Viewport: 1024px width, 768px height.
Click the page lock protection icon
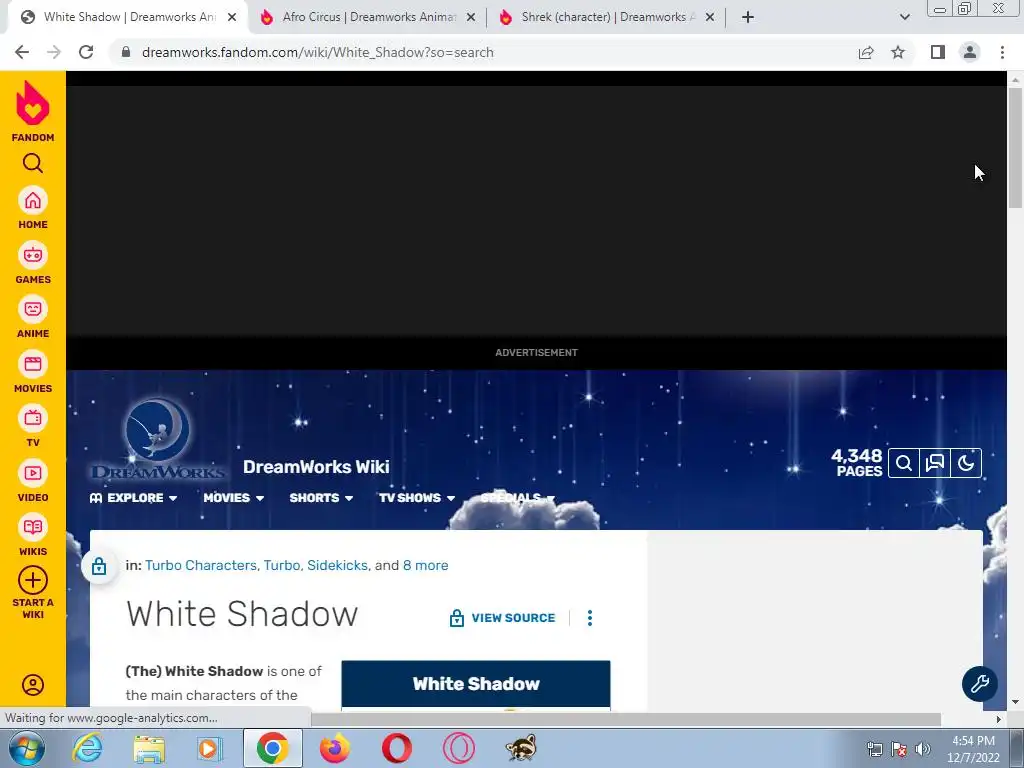pos(99,566)
